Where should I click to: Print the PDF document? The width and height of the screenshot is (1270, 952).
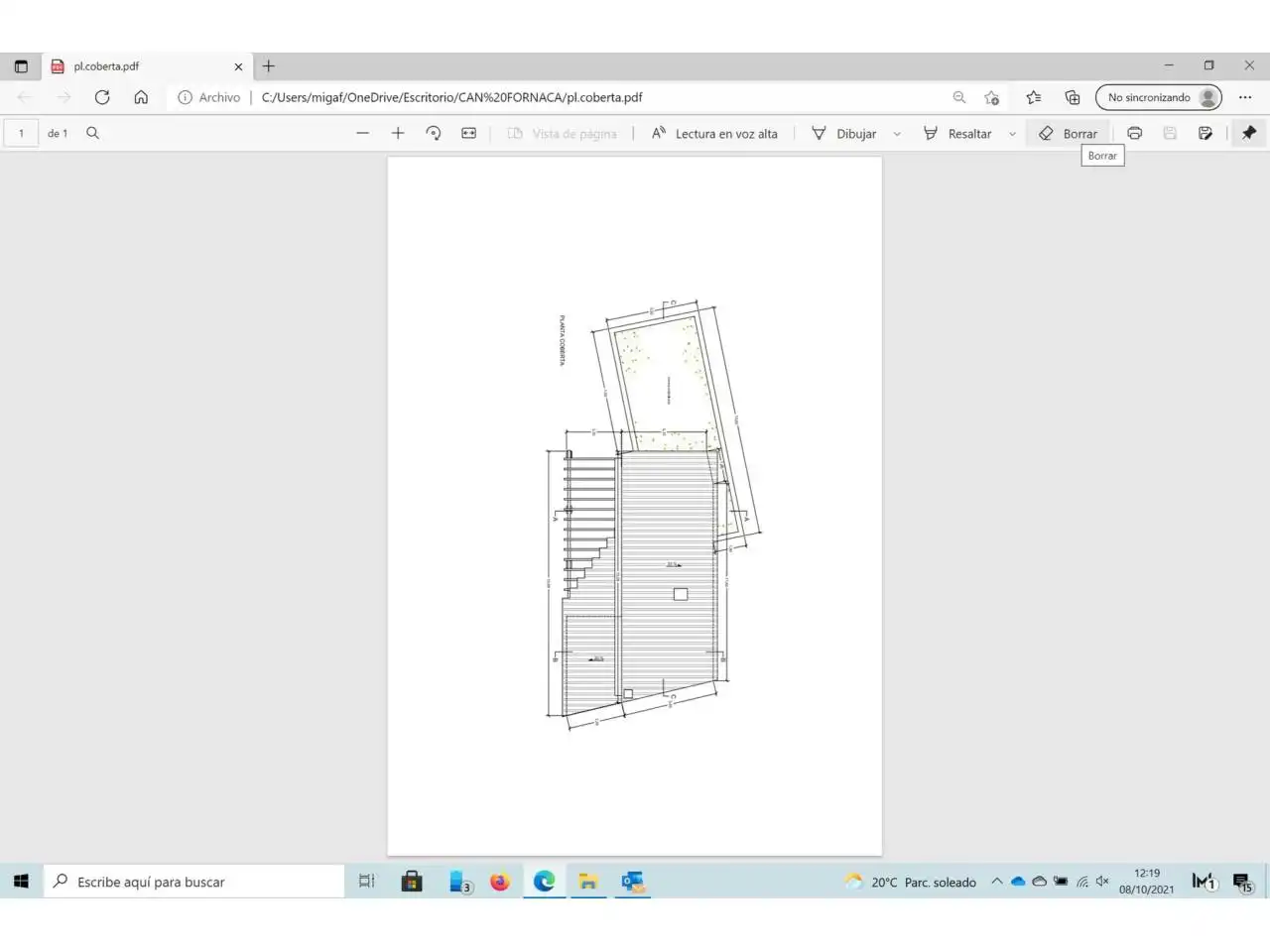(1135, 133)
